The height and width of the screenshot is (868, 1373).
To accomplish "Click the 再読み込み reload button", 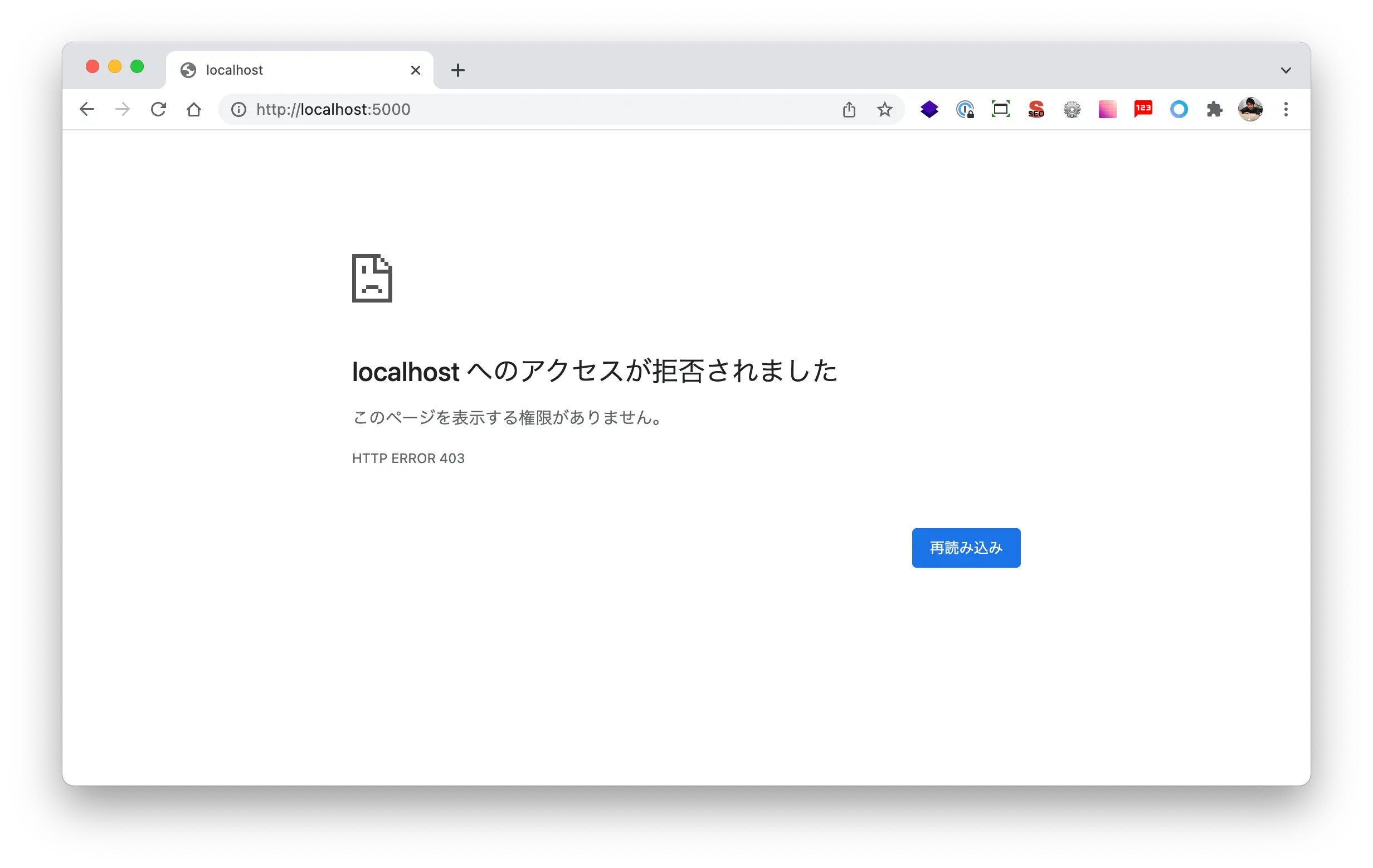I will click(x=965, y=548).
